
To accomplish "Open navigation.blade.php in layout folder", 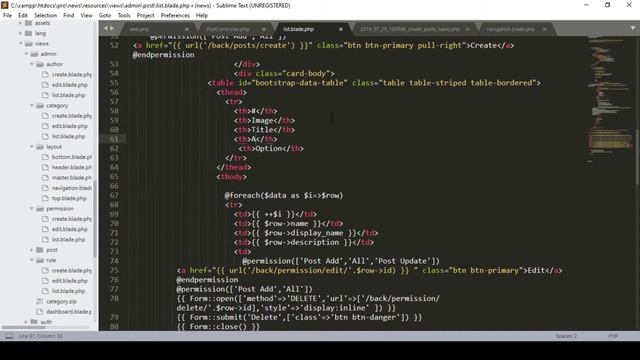I will [x=71, y=188].
